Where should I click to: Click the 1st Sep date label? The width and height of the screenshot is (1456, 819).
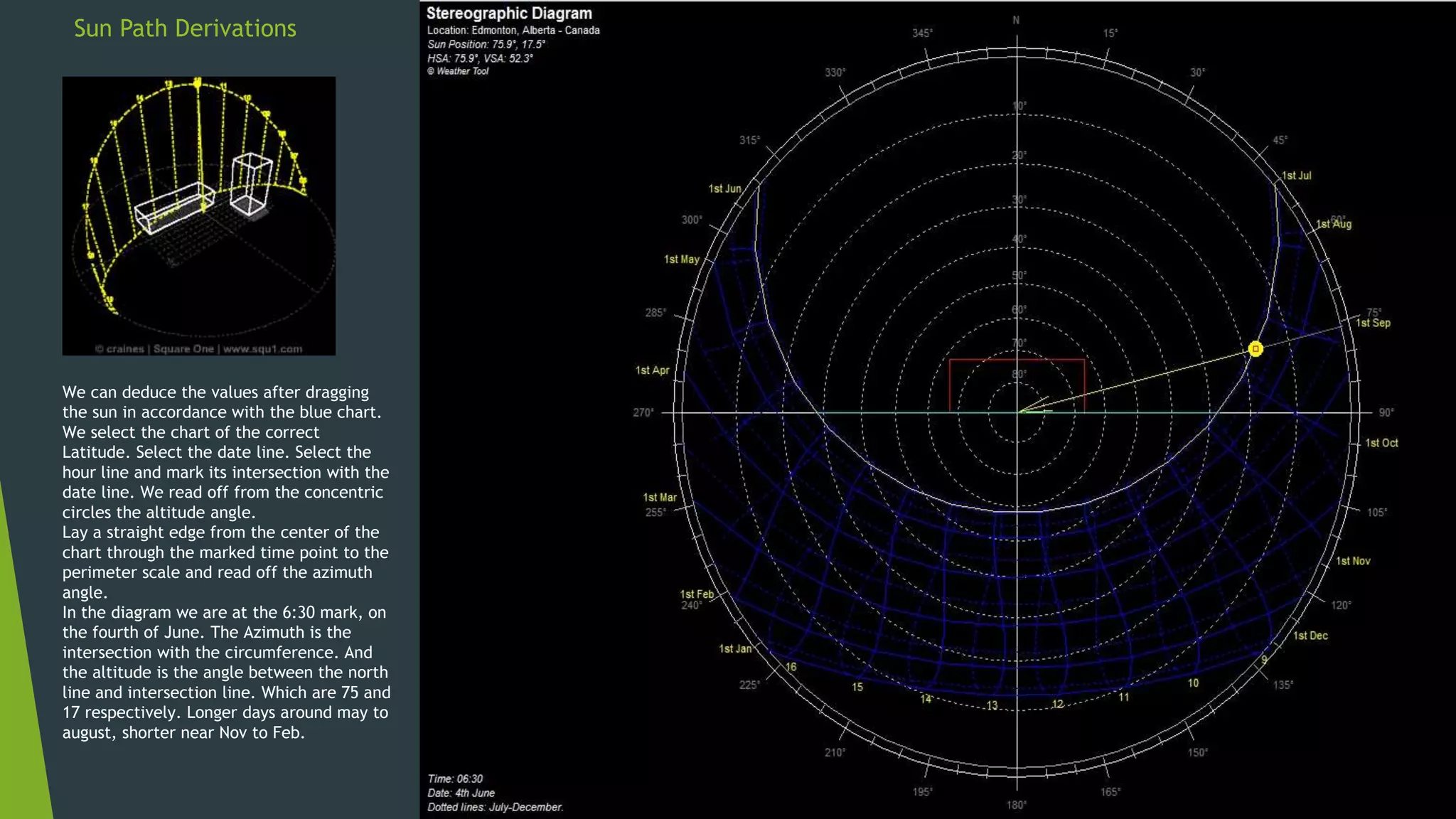1373,323
